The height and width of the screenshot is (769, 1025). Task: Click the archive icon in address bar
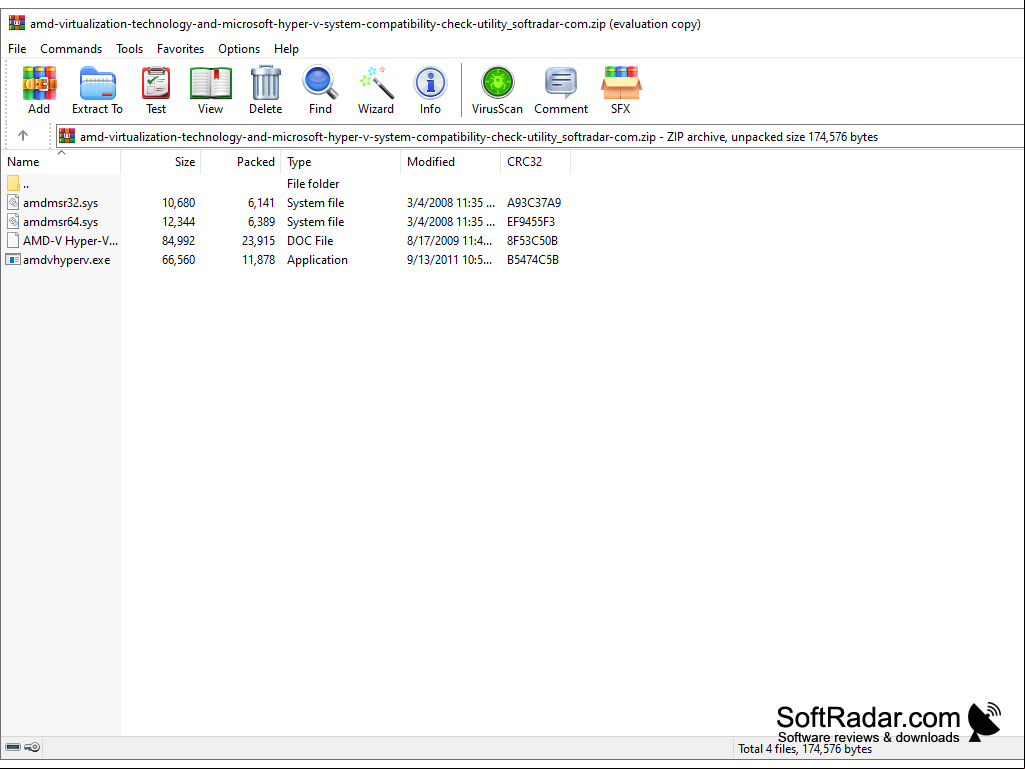[x=67, y=136]
